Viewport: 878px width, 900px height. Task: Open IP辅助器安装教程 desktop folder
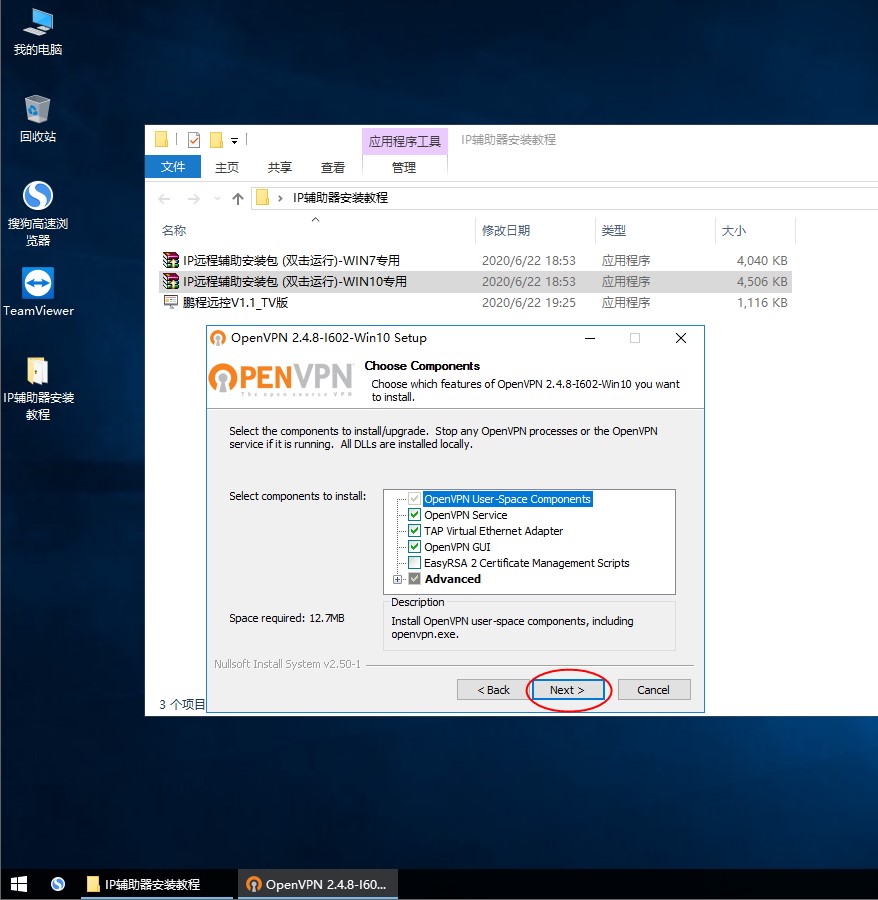click(x=38, y=389)
